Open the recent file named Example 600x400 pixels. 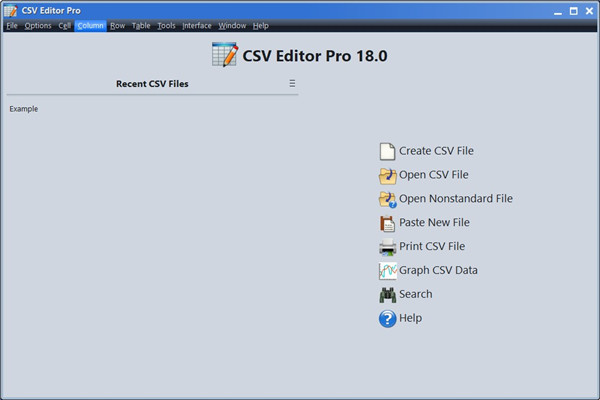point(24,109)
